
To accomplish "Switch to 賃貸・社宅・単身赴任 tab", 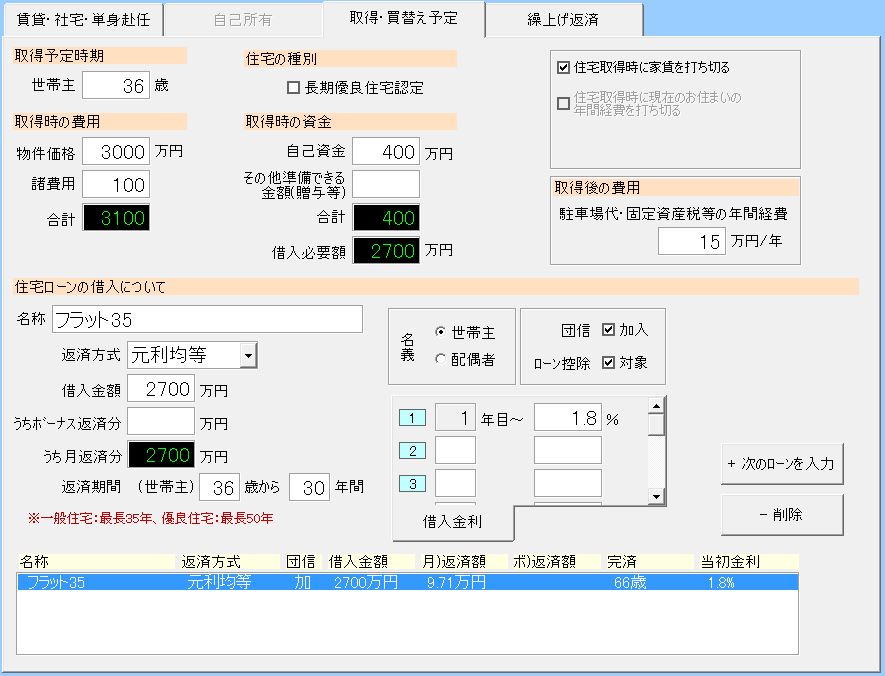I will (x=80, y=19).
